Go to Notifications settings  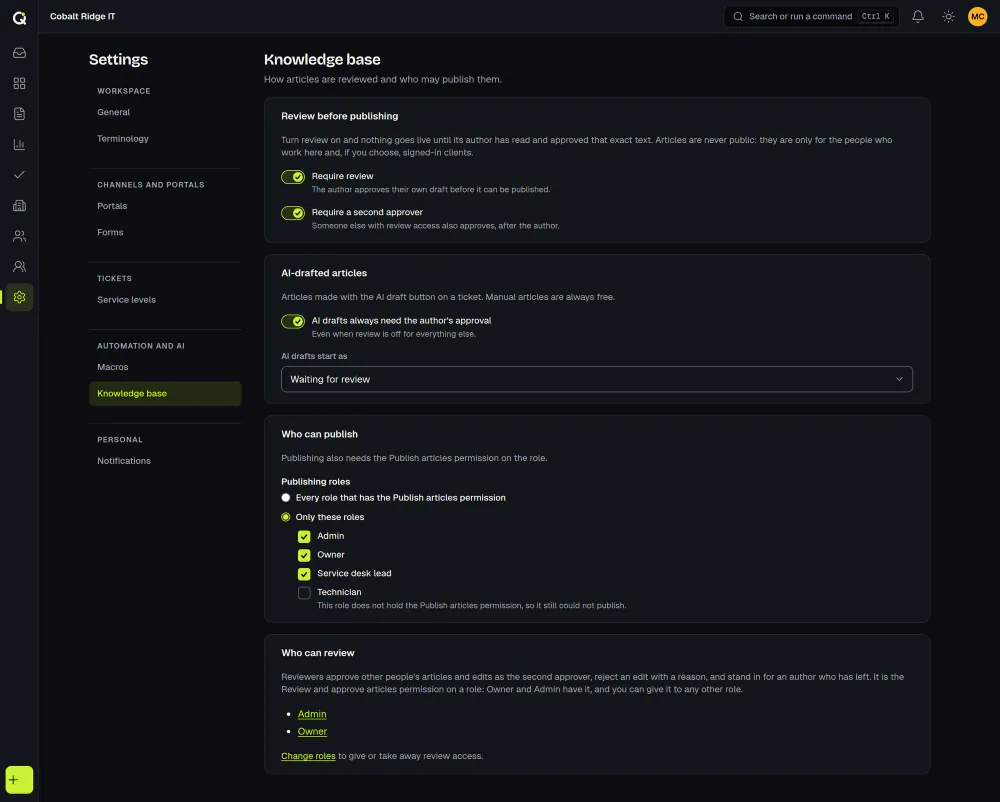(165, 461)
